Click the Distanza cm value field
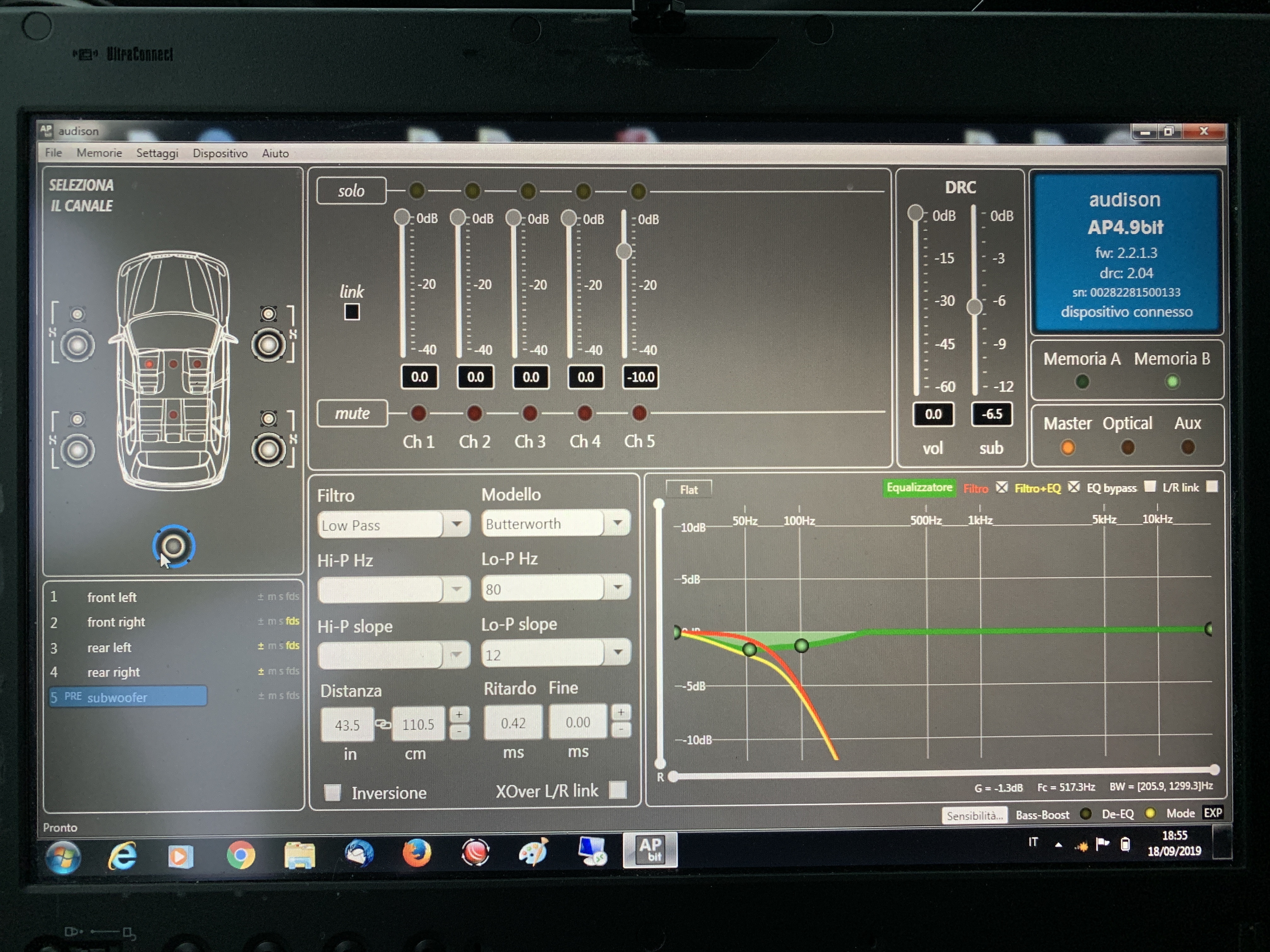Screen dimensions: 1270x952 (418, 724)
